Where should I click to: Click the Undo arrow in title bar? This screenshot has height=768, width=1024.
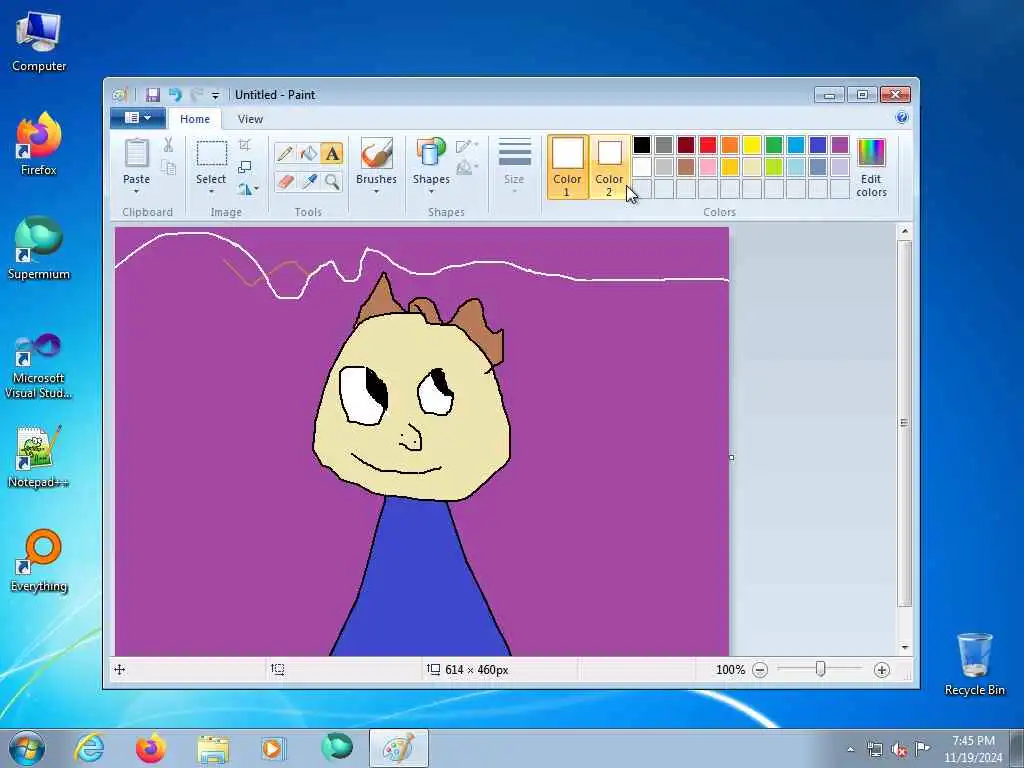click(x=174, y=95)
